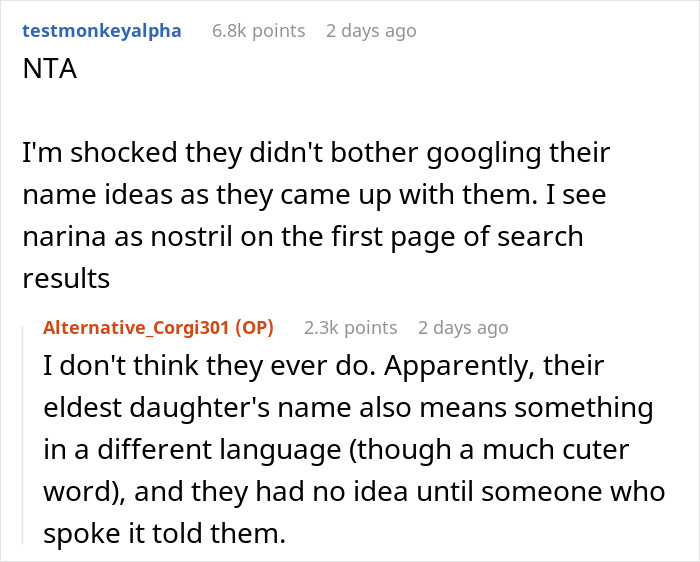Click the 'NTA' verdict text
The height and width of the screenshot is (562, 700).
[x=50, y=69]
